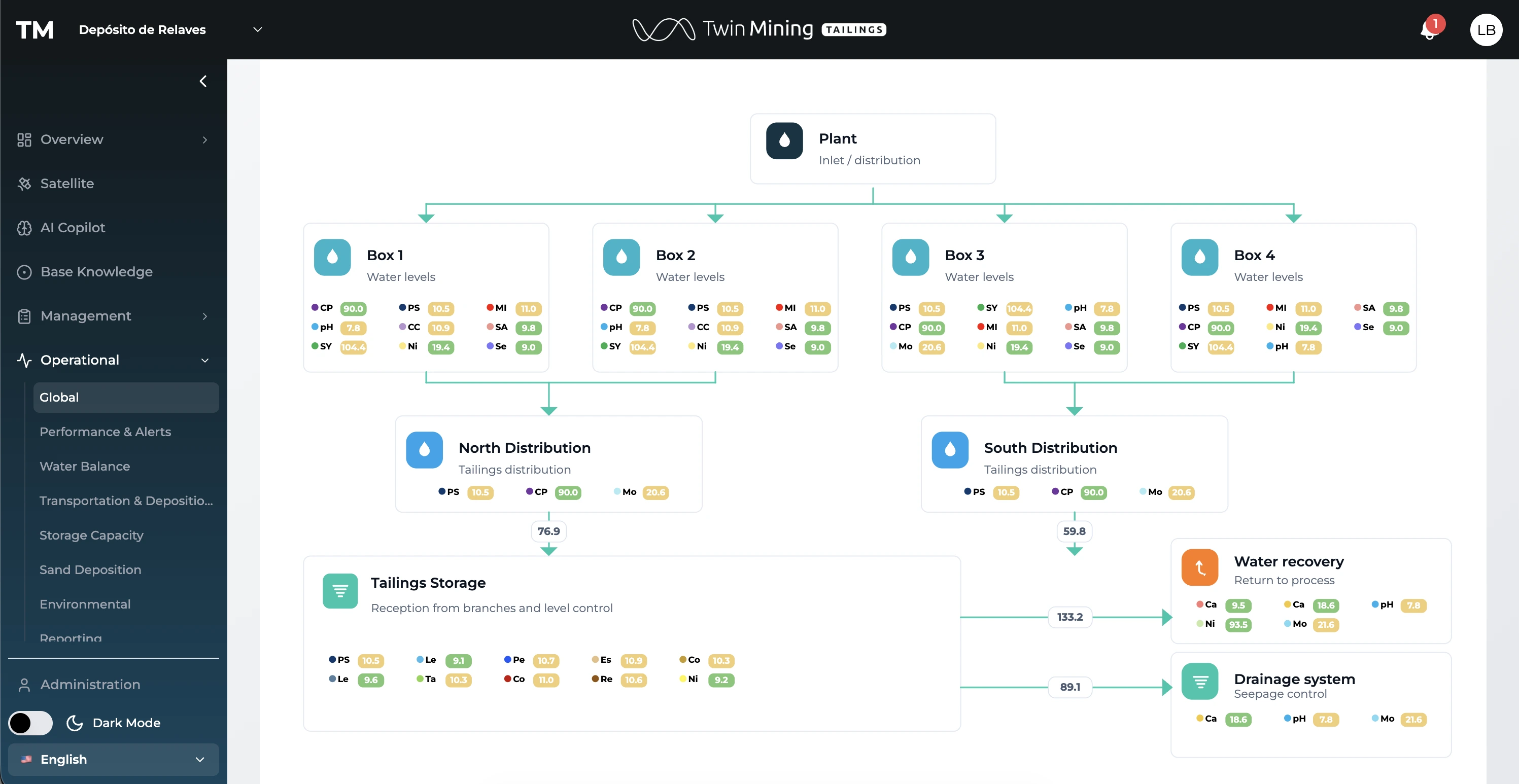Toggle the Dark Mode switch
Screen dimensions: 1519x784
[x=30, y=723]
